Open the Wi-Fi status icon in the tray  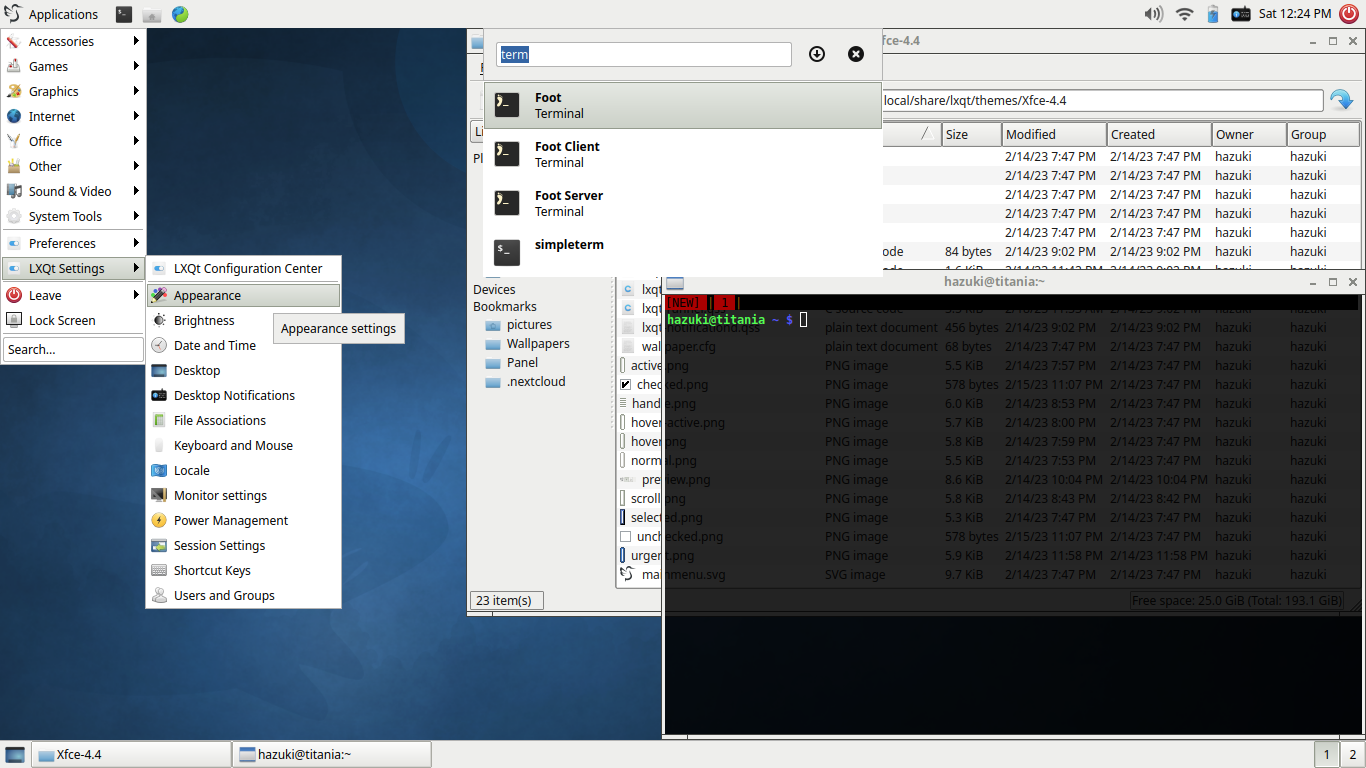click(x=1182, y=14)
